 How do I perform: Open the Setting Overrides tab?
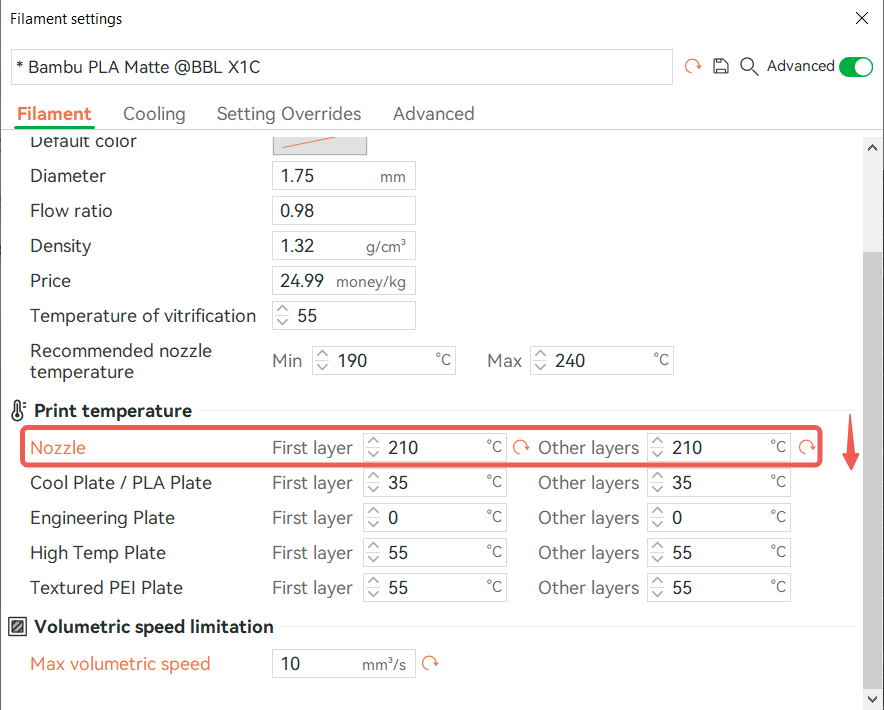coord(289,114)
